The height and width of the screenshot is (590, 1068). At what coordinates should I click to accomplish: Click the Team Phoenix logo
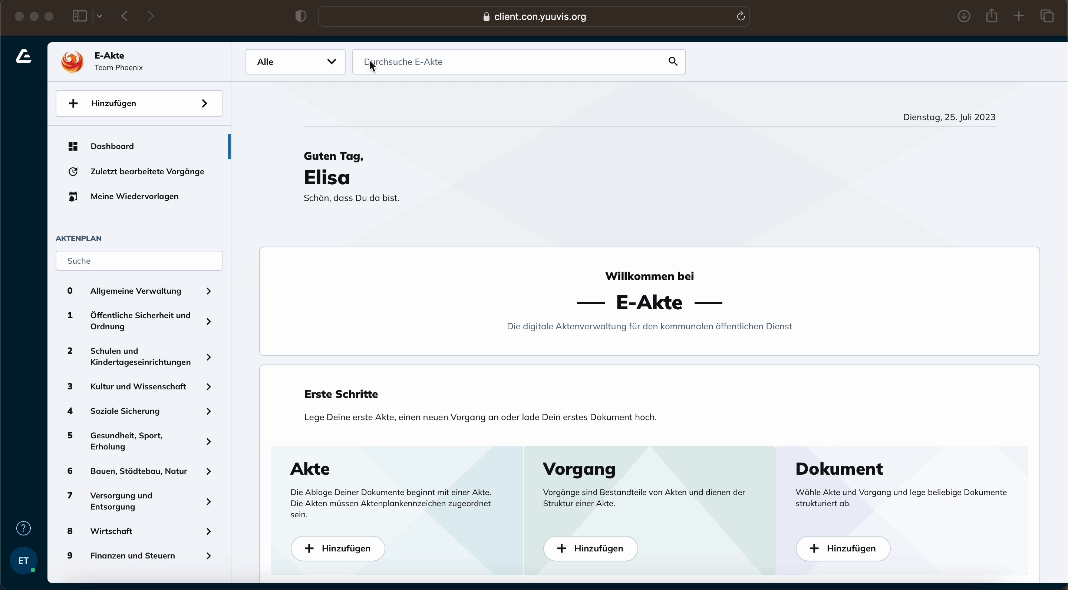coord(72,62)
